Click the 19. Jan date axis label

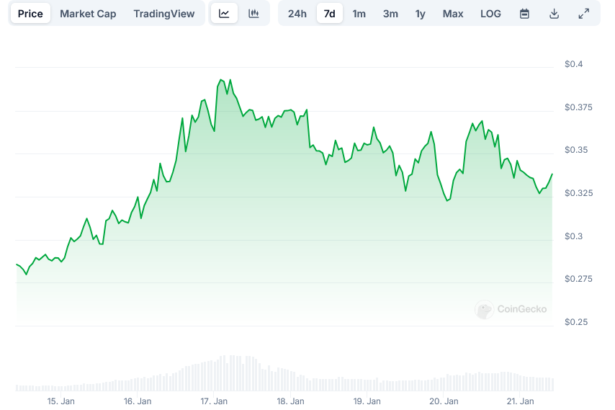tap(367, 400)
